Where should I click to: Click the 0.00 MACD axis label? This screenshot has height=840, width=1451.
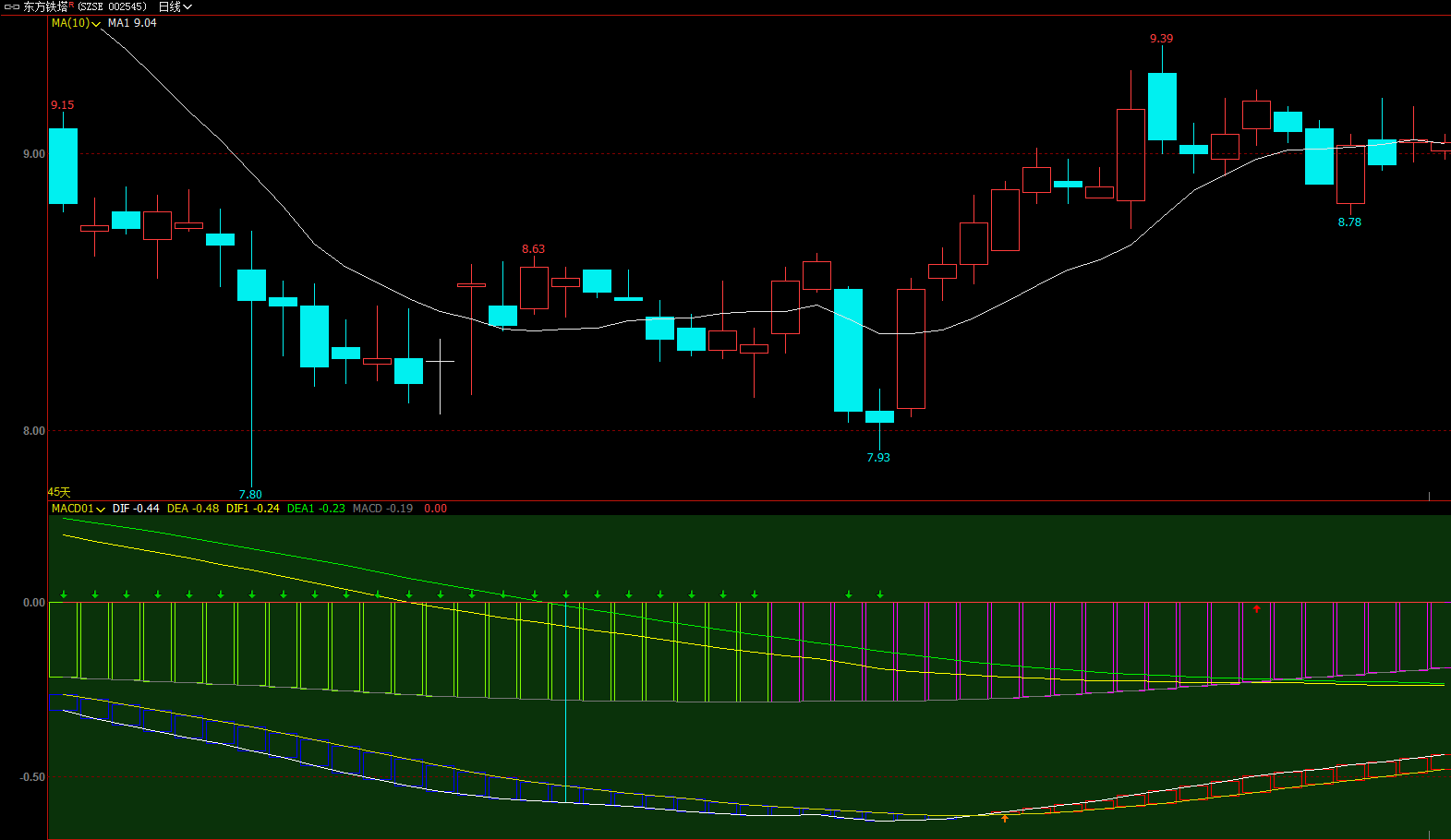(33, 603)
